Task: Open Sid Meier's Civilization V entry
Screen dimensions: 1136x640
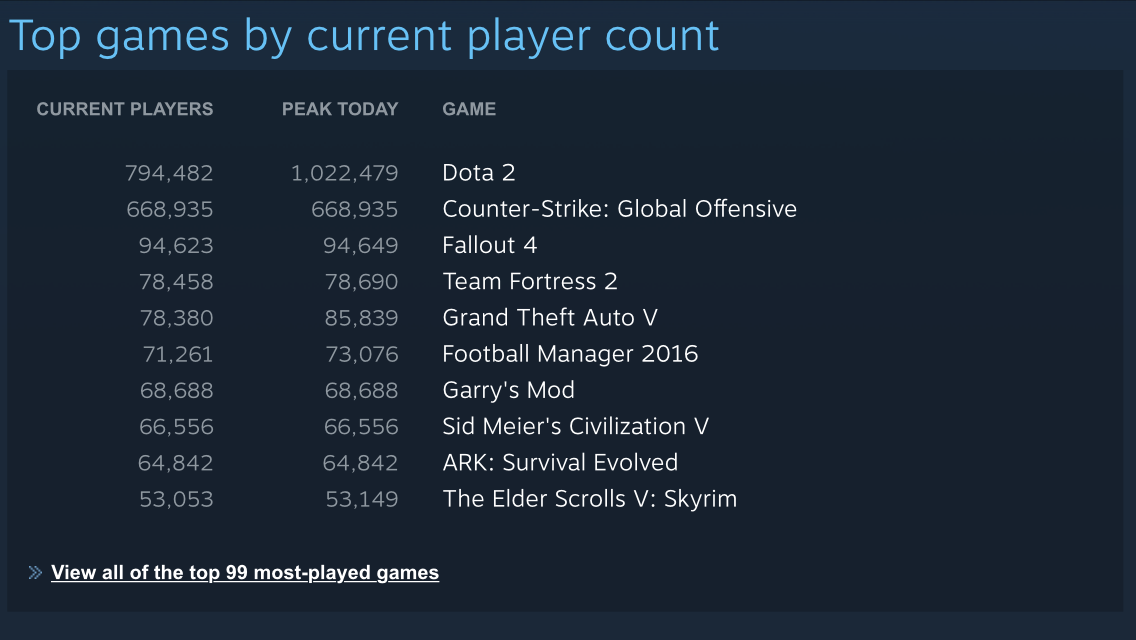Action: (x=576, y=426)
